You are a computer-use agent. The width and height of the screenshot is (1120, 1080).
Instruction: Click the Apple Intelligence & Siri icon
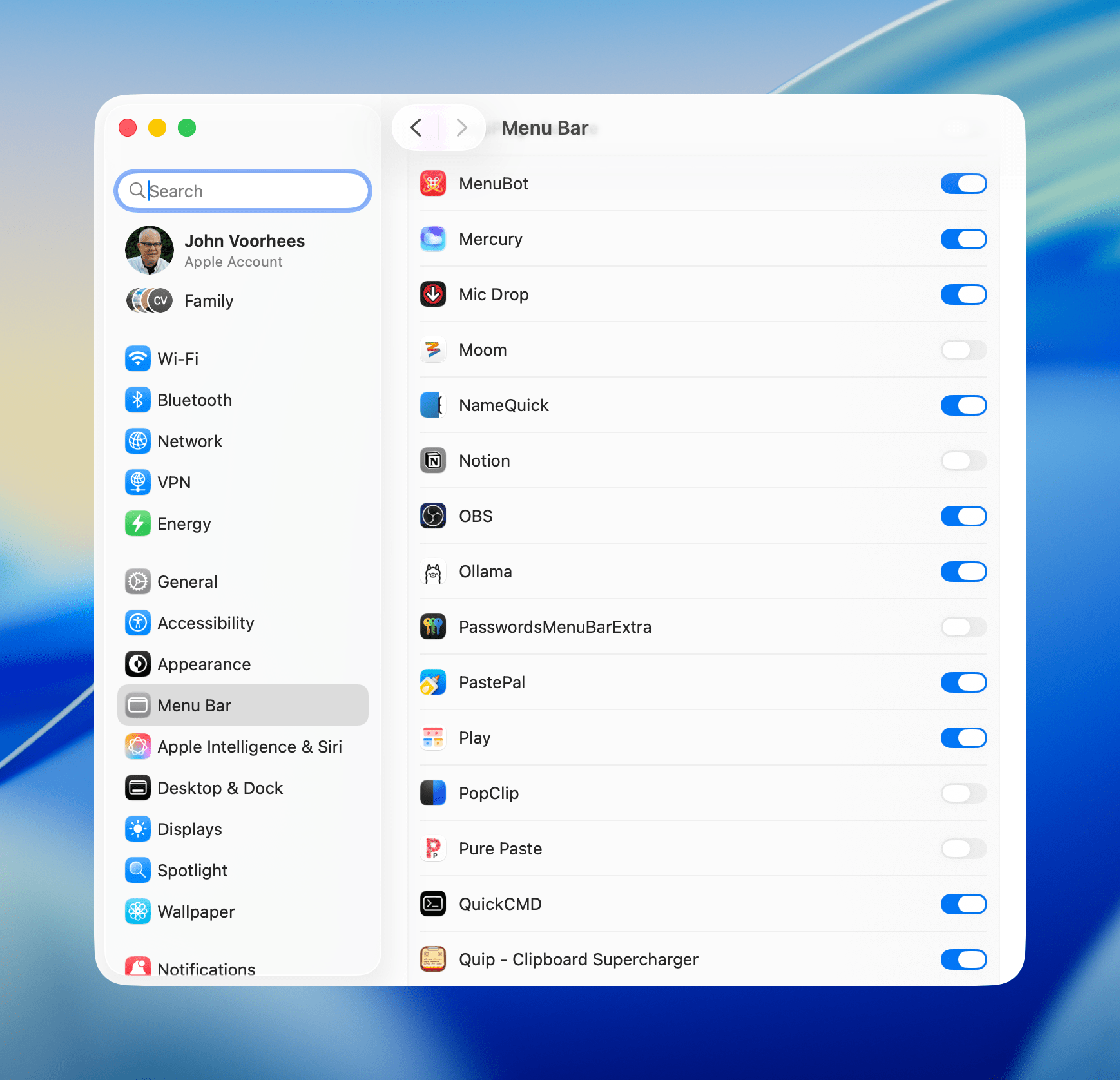pyautogui.click(x=138, y=747)
